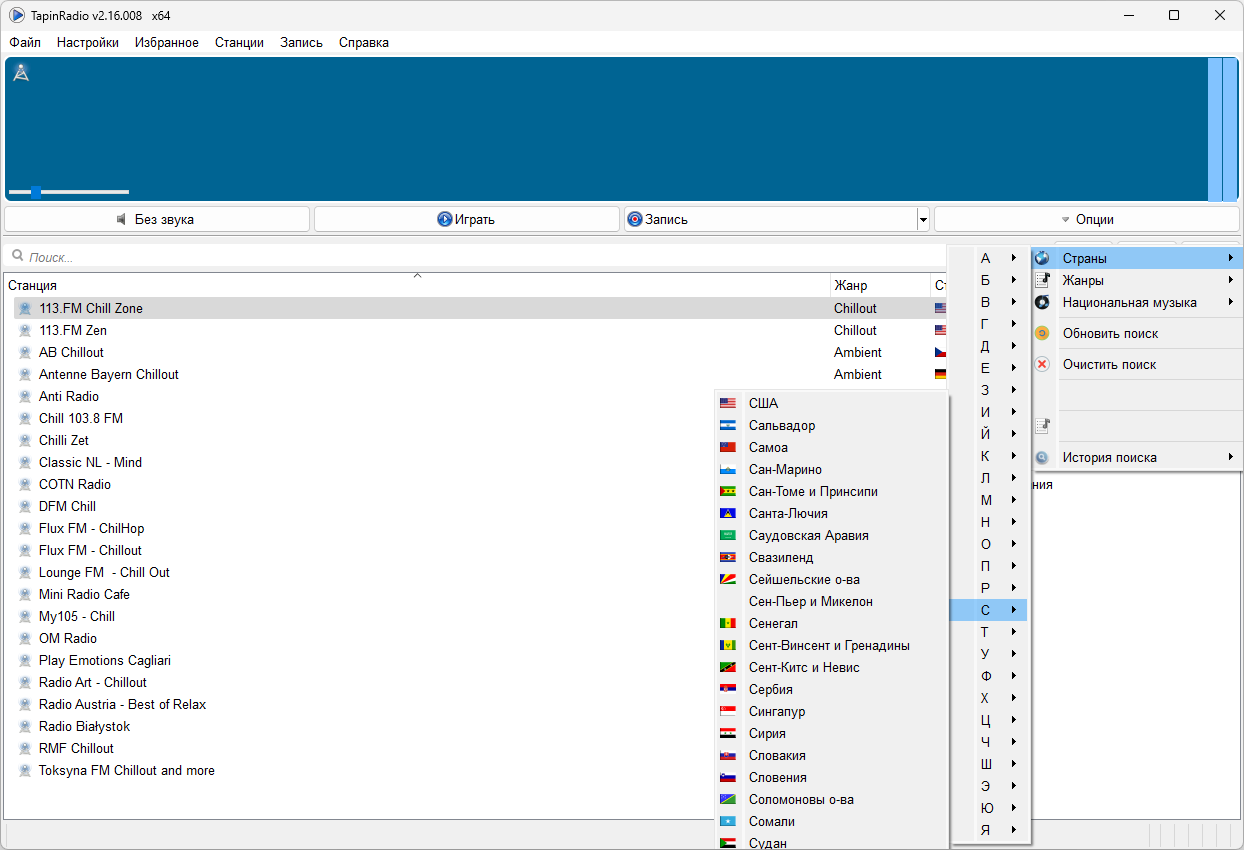
Task: Sort by the Станция column header
Action: pyautogui.click(x=417, y=285)
